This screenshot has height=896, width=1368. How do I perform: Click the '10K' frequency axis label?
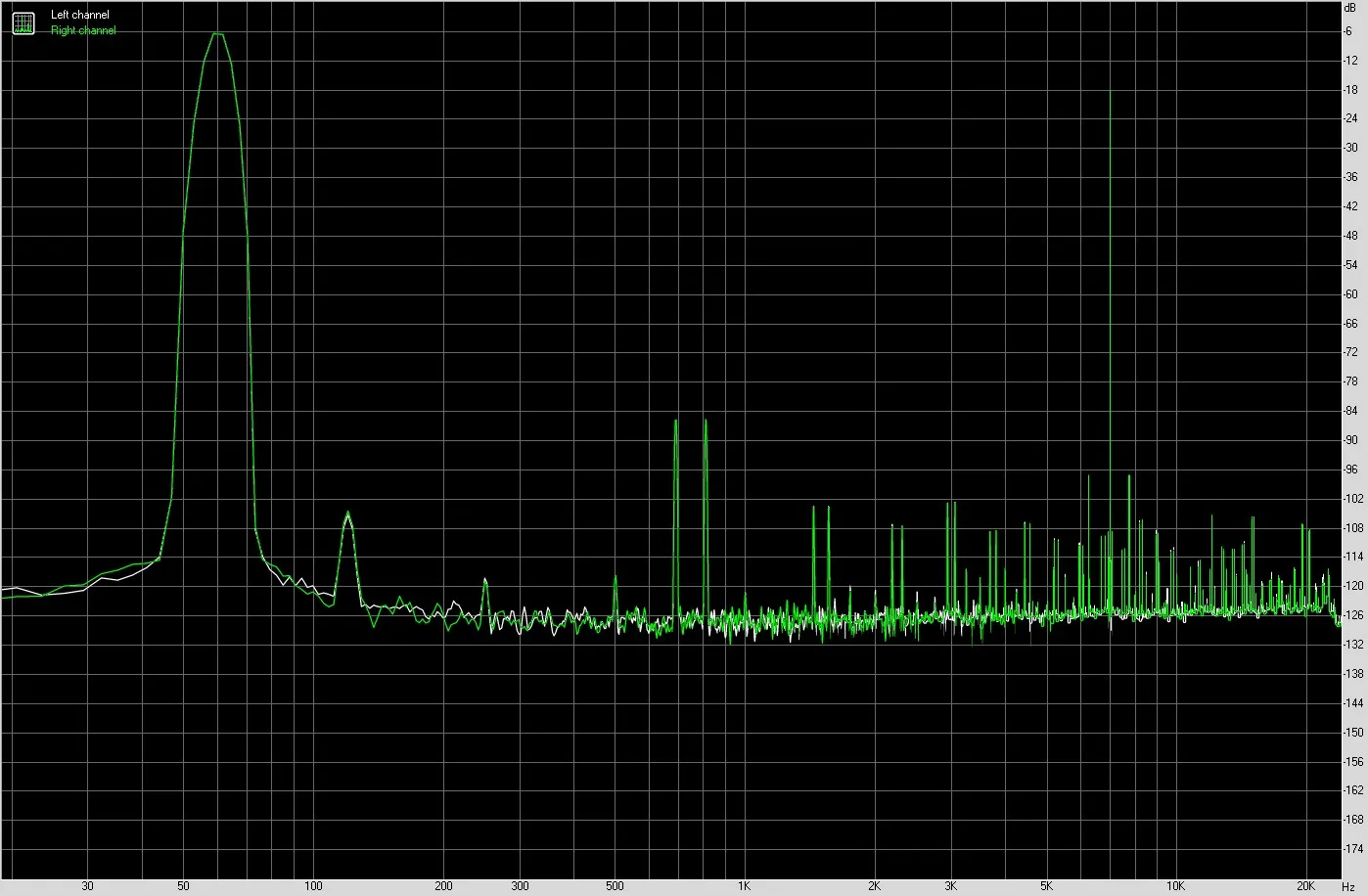coord(1176,886)
